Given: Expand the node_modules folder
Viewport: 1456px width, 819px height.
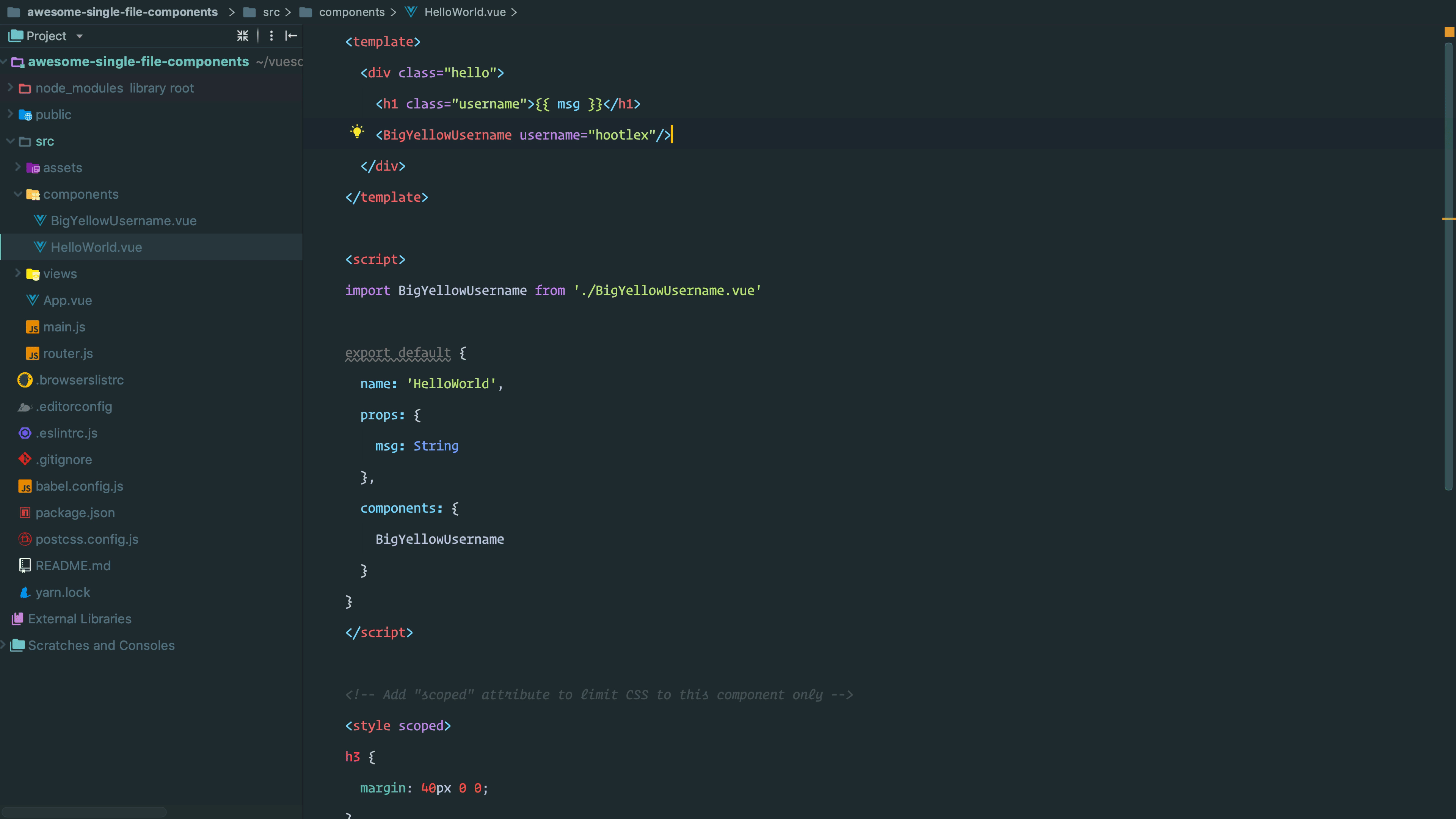Looking at the screenshot, I should [x=10, y=88].
